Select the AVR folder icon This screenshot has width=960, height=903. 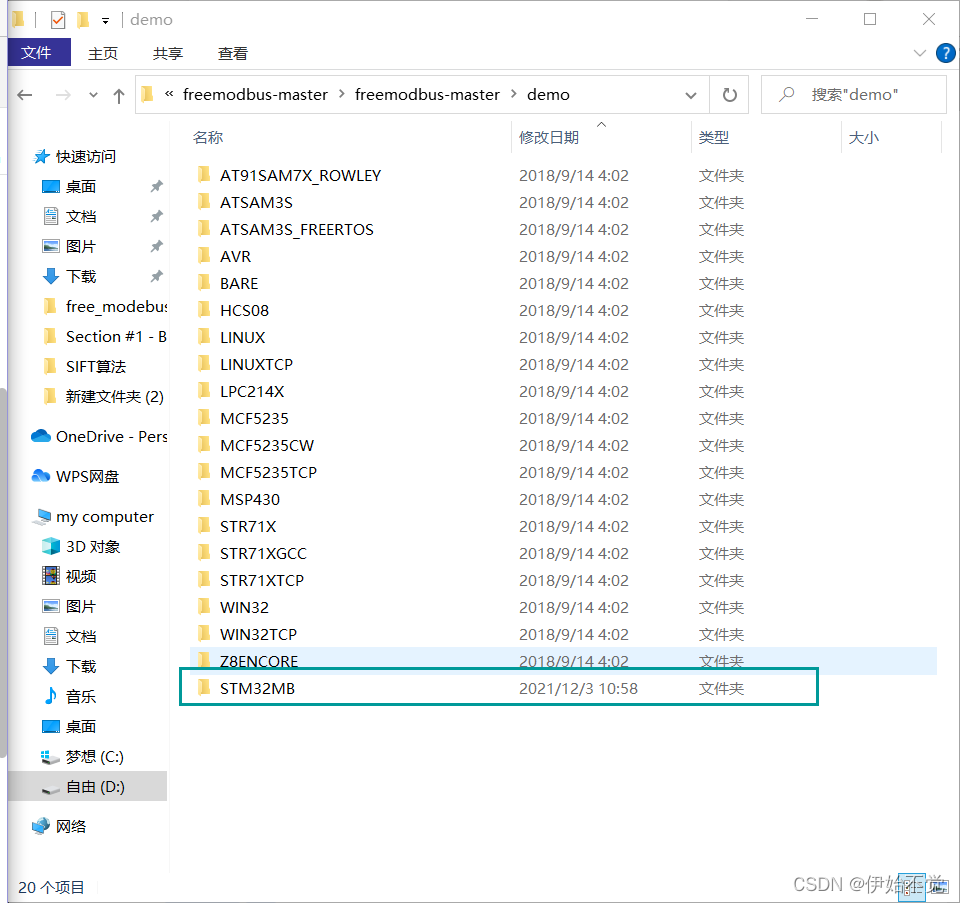click(204, 256)
